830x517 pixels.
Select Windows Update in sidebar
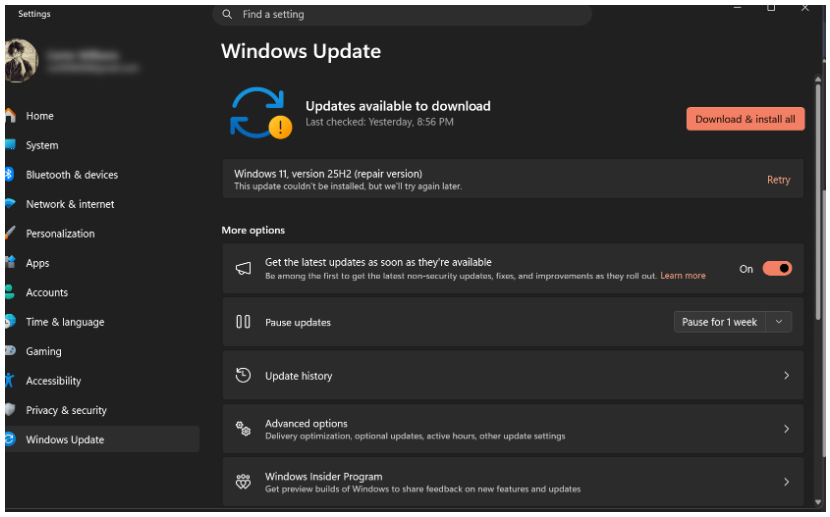point(102,439)
